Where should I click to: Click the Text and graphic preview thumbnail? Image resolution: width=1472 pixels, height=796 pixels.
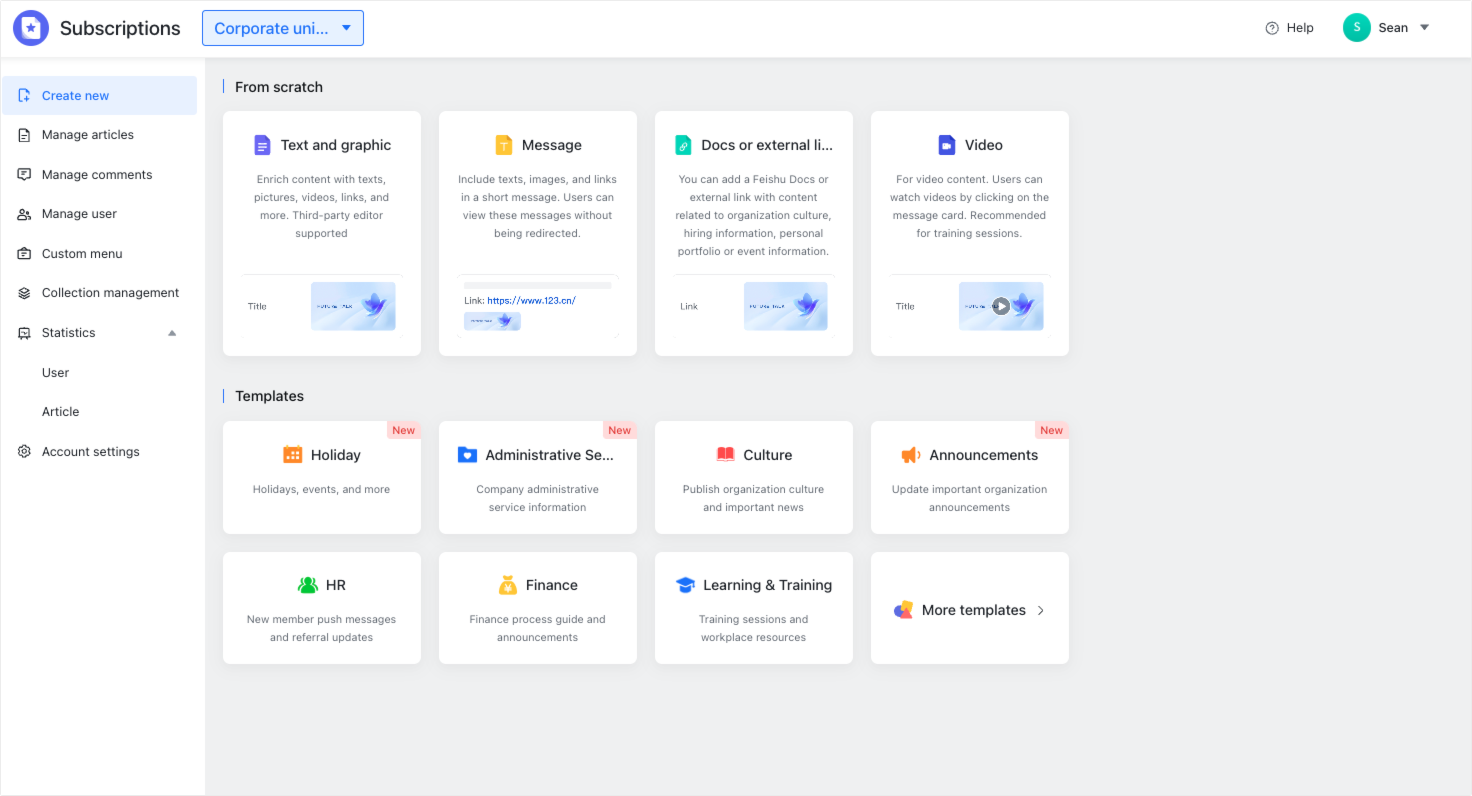(x=353, y=306)
